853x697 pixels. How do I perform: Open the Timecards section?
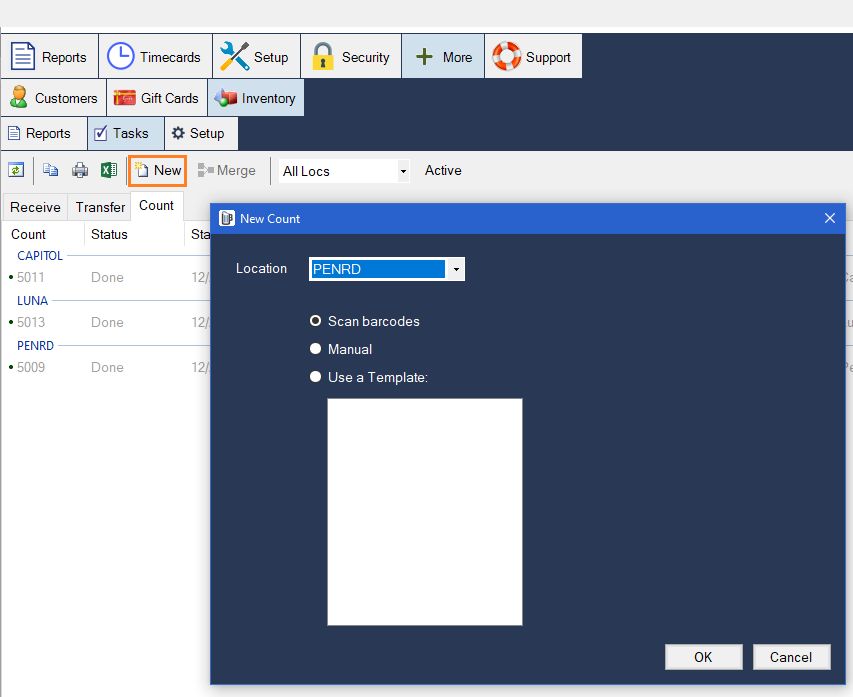(155, 57)
